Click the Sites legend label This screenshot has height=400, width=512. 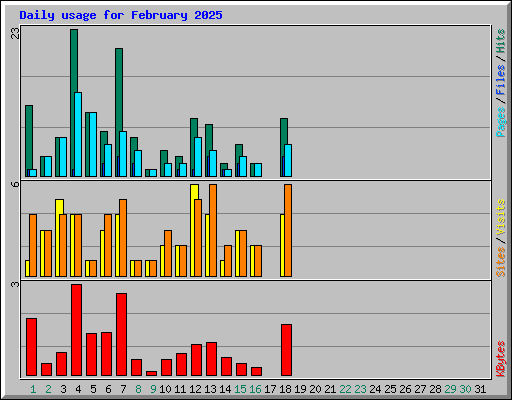[500, 262]
